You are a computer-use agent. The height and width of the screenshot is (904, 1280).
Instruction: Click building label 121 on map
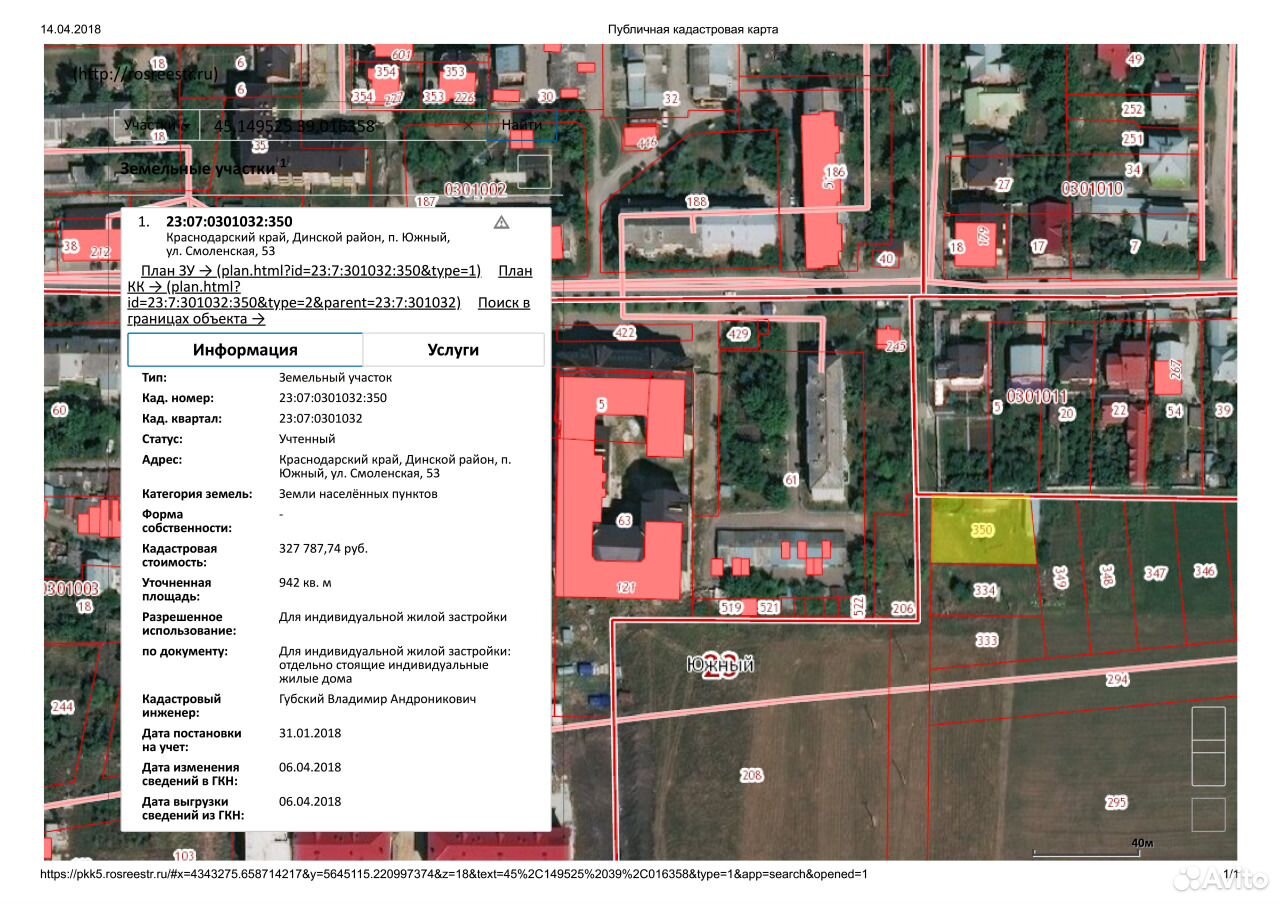coord(626,588)
